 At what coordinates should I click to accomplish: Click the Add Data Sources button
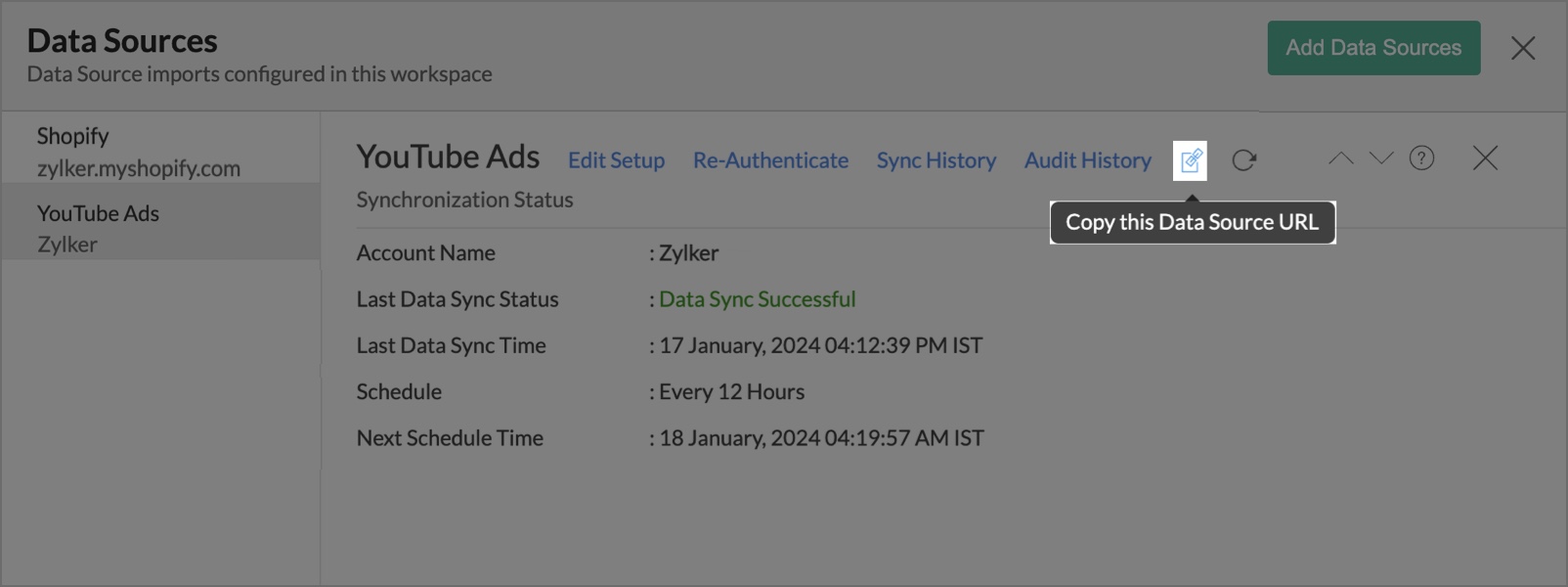[1373, 48]
